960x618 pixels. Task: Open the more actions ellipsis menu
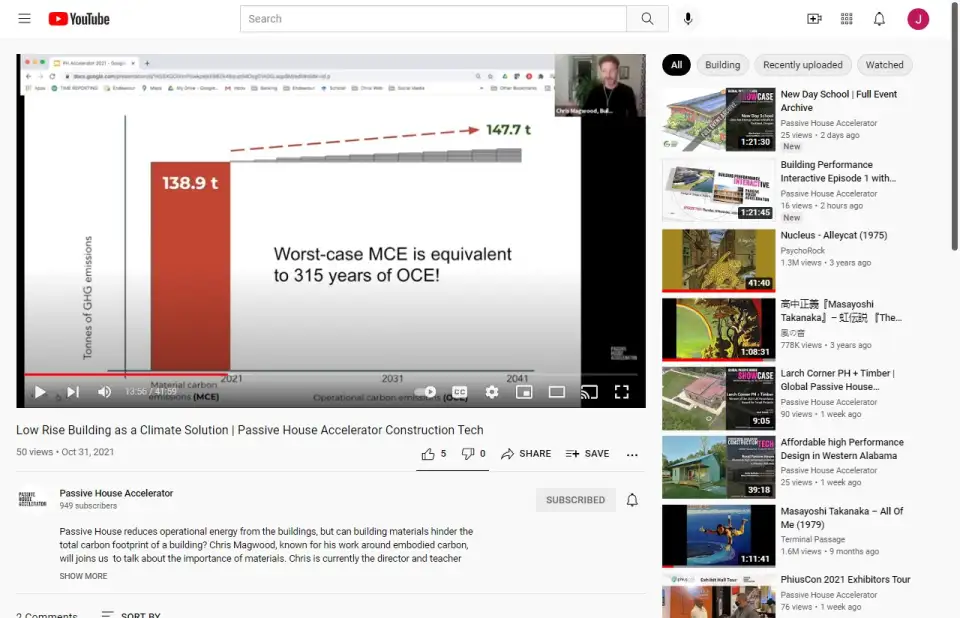(x=632, y=454)
